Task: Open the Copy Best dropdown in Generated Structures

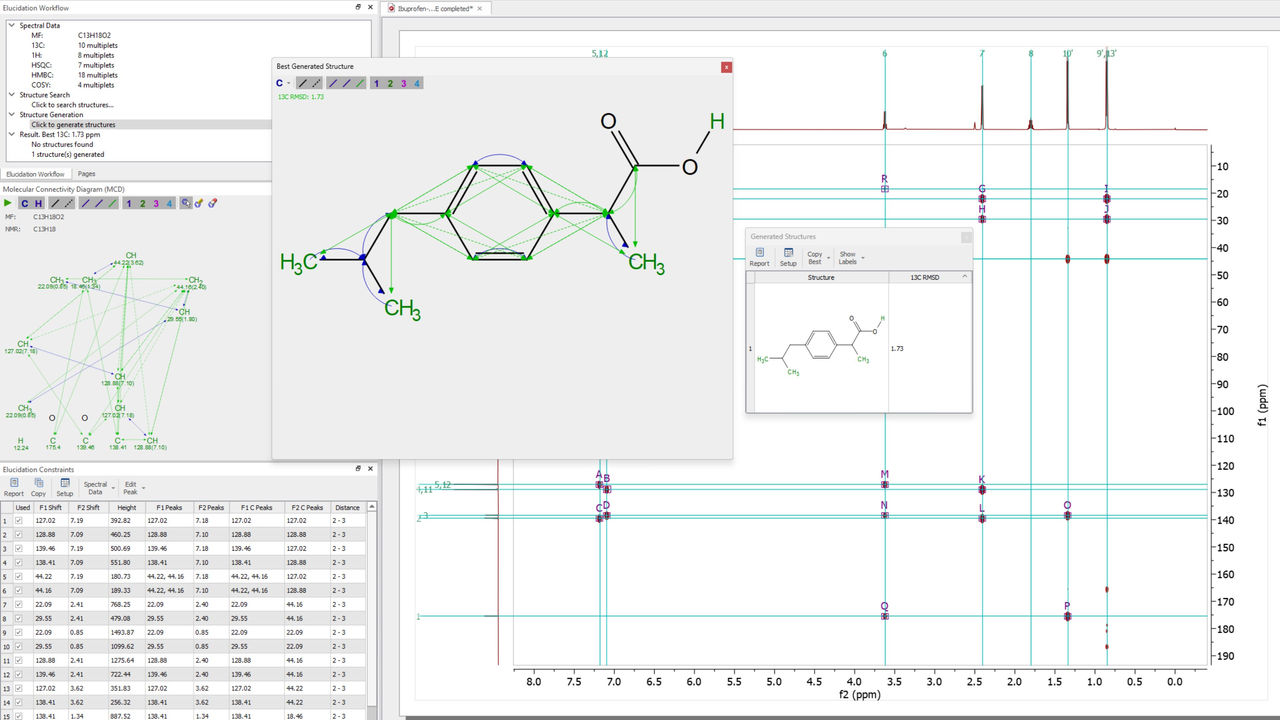Action: click(818, 257)
